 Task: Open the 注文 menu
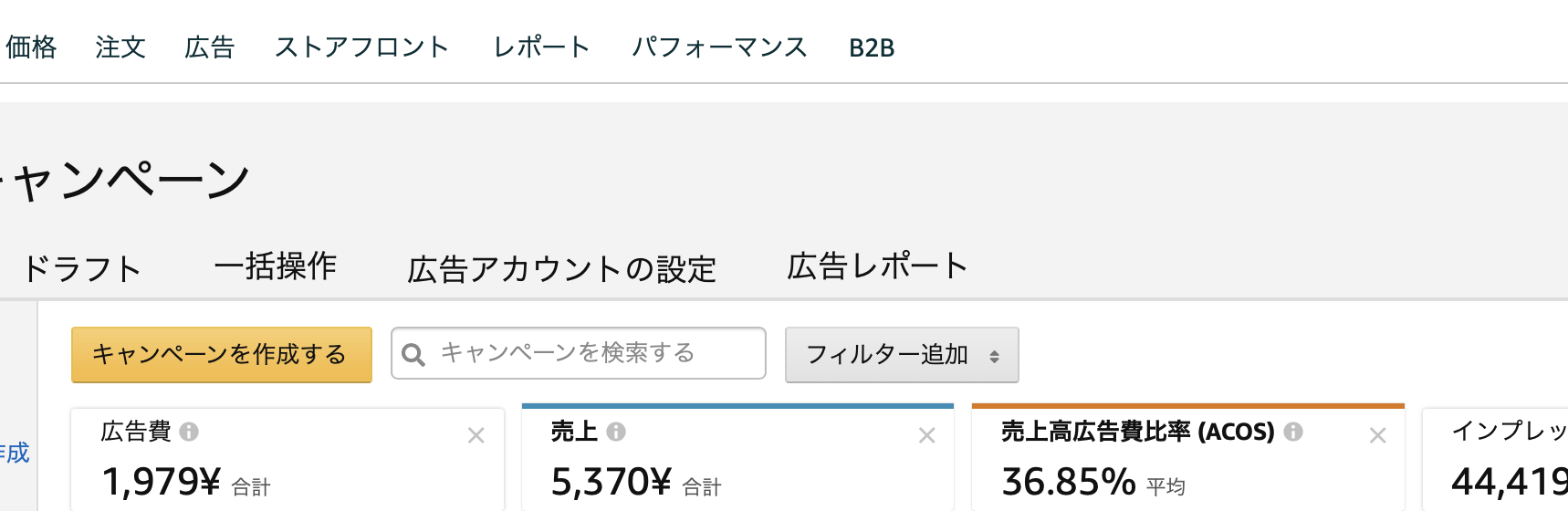point(120,47)
